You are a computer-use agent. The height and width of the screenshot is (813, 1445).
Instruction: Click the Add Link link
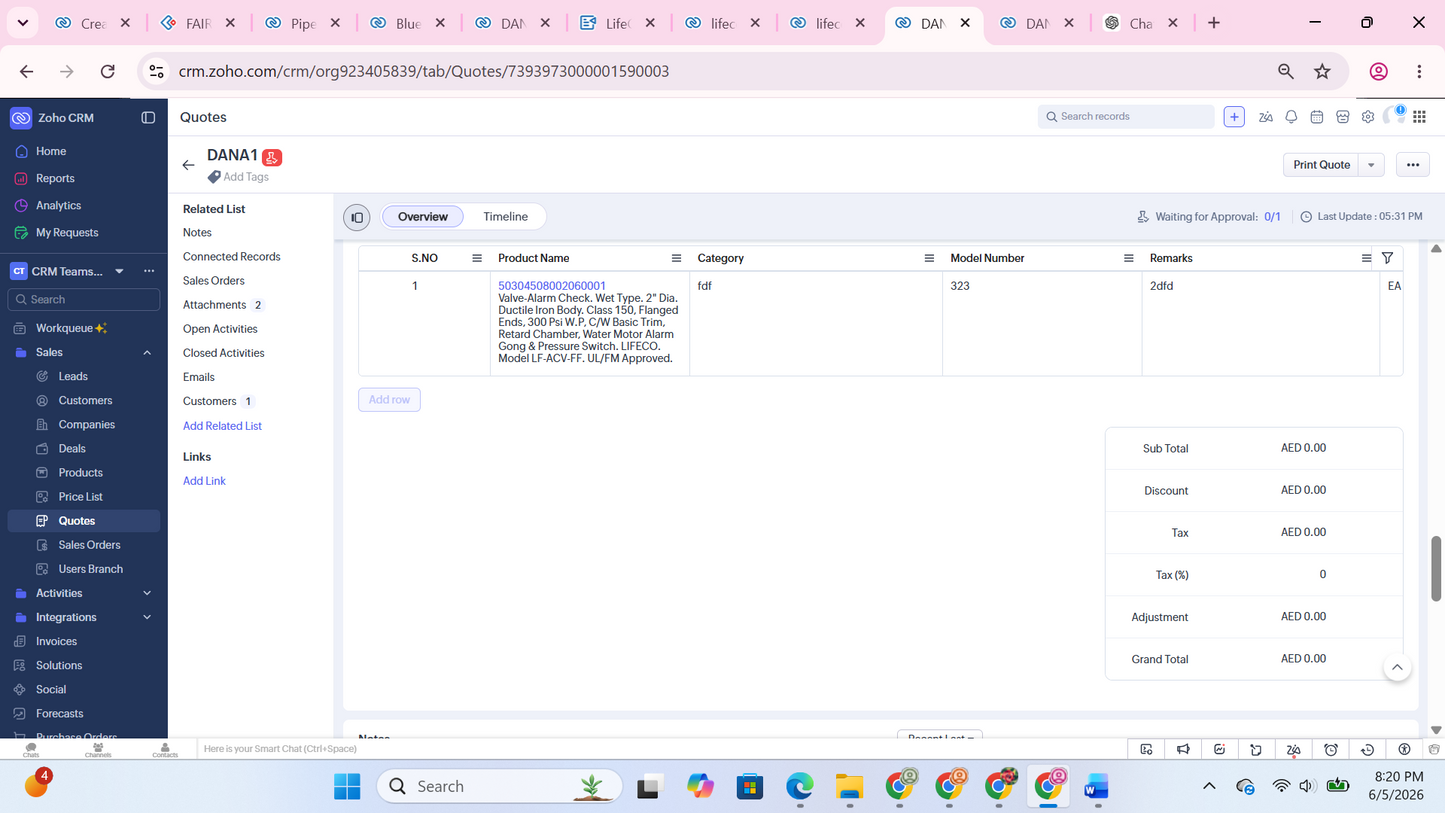204,481
